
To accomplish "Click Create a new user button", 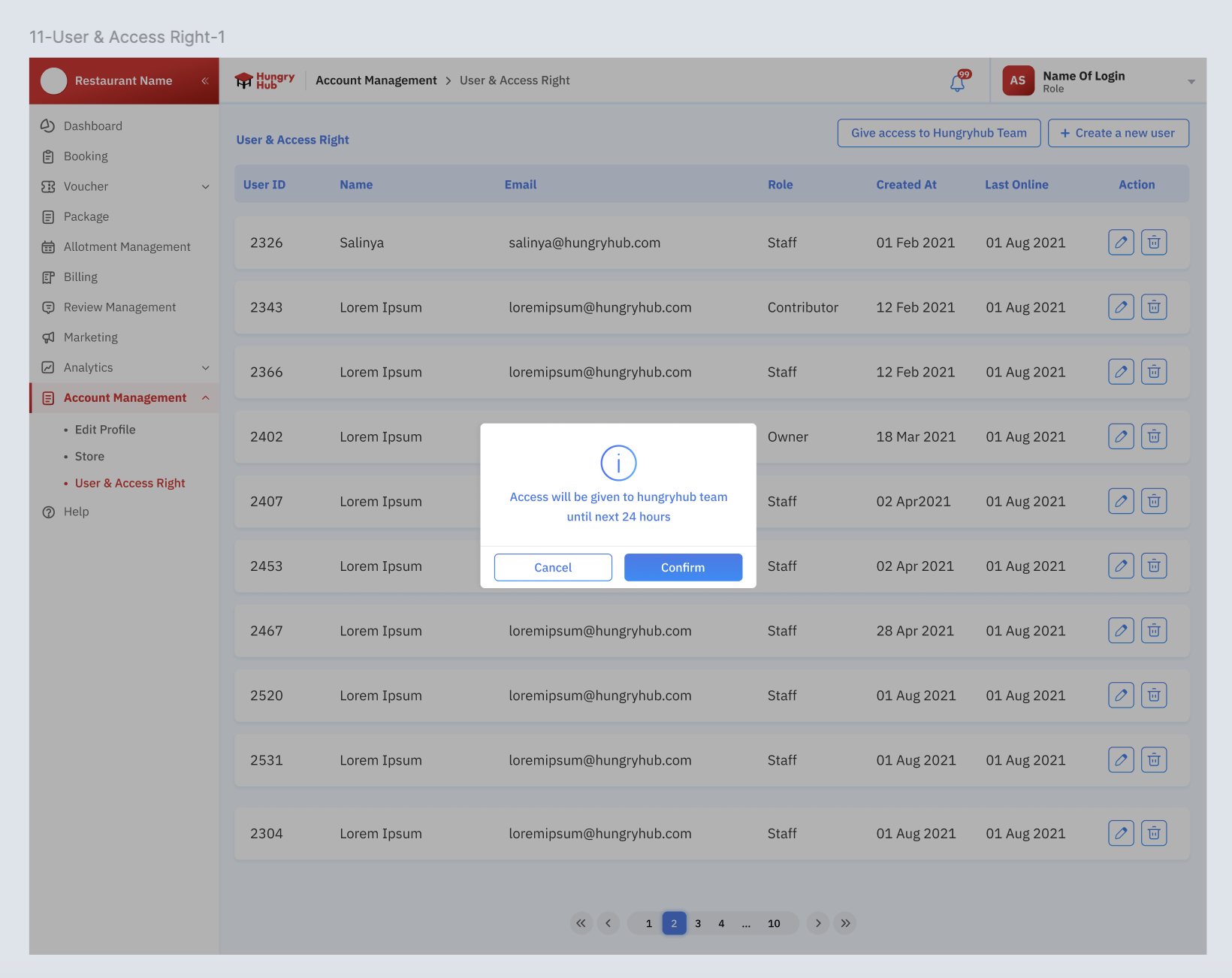I will [x=1118, y=133].
